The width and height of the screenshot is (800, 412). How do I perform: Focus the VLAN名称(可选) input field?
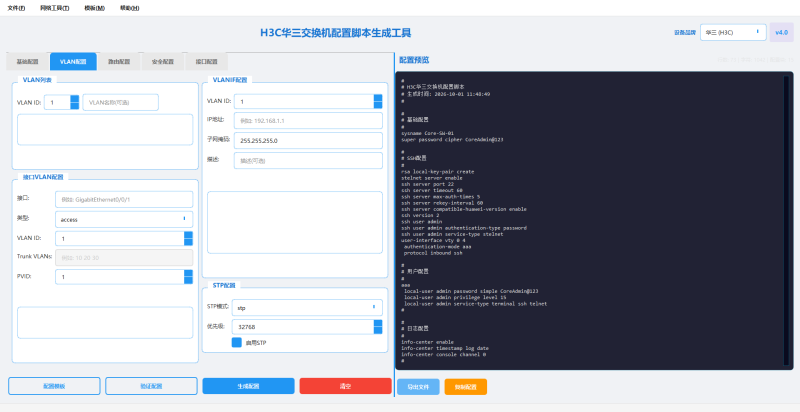coord(120,102)
